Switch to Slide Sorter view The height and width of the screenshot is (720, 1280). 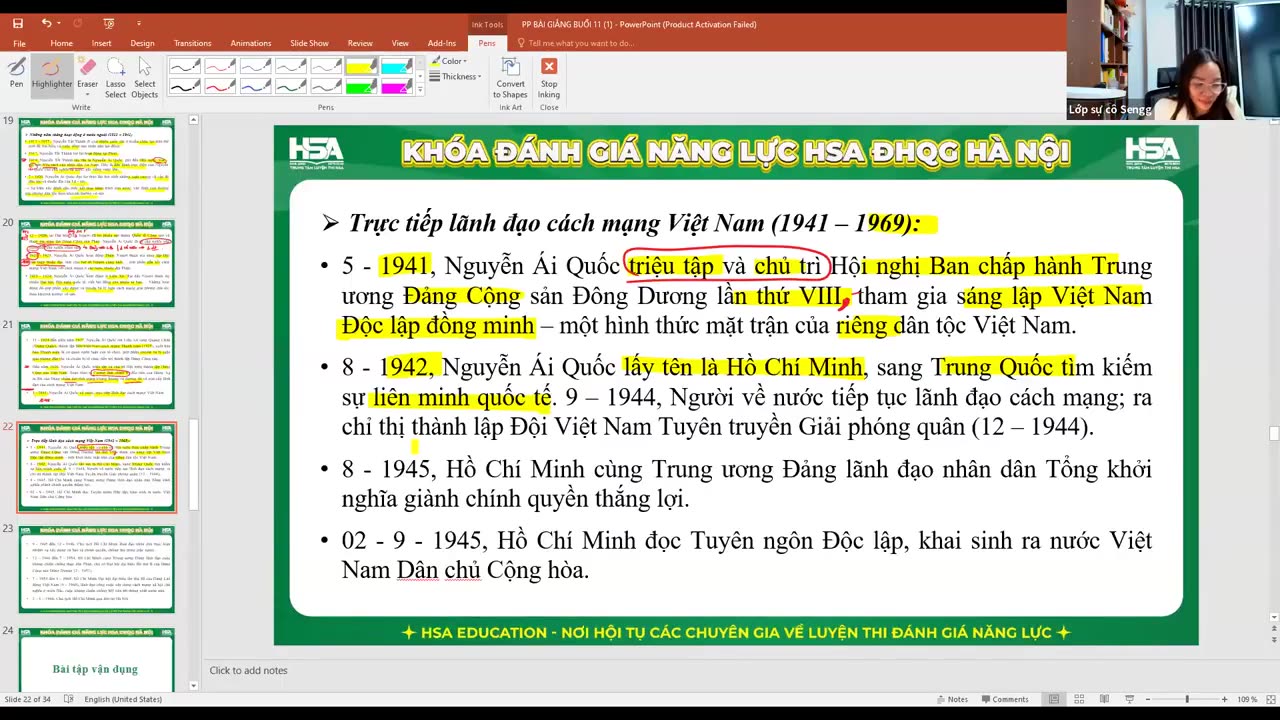point(1078,699)
